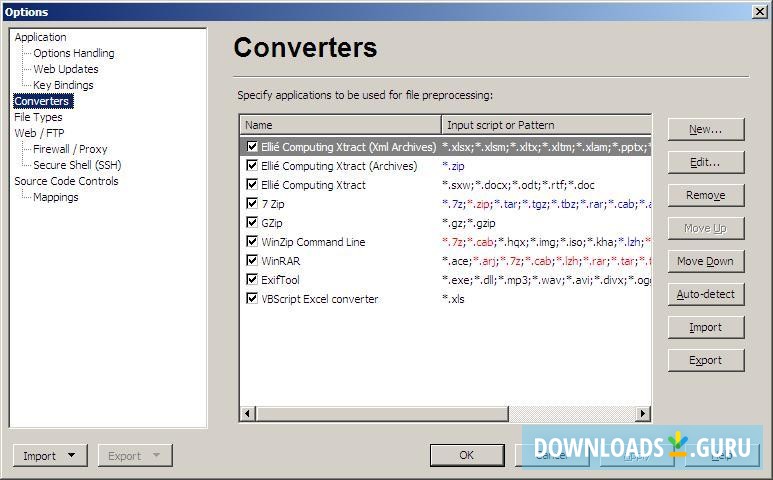The image size is (773, 480).
Task: Open Options Handling tree item
Action: click(73, 53)
